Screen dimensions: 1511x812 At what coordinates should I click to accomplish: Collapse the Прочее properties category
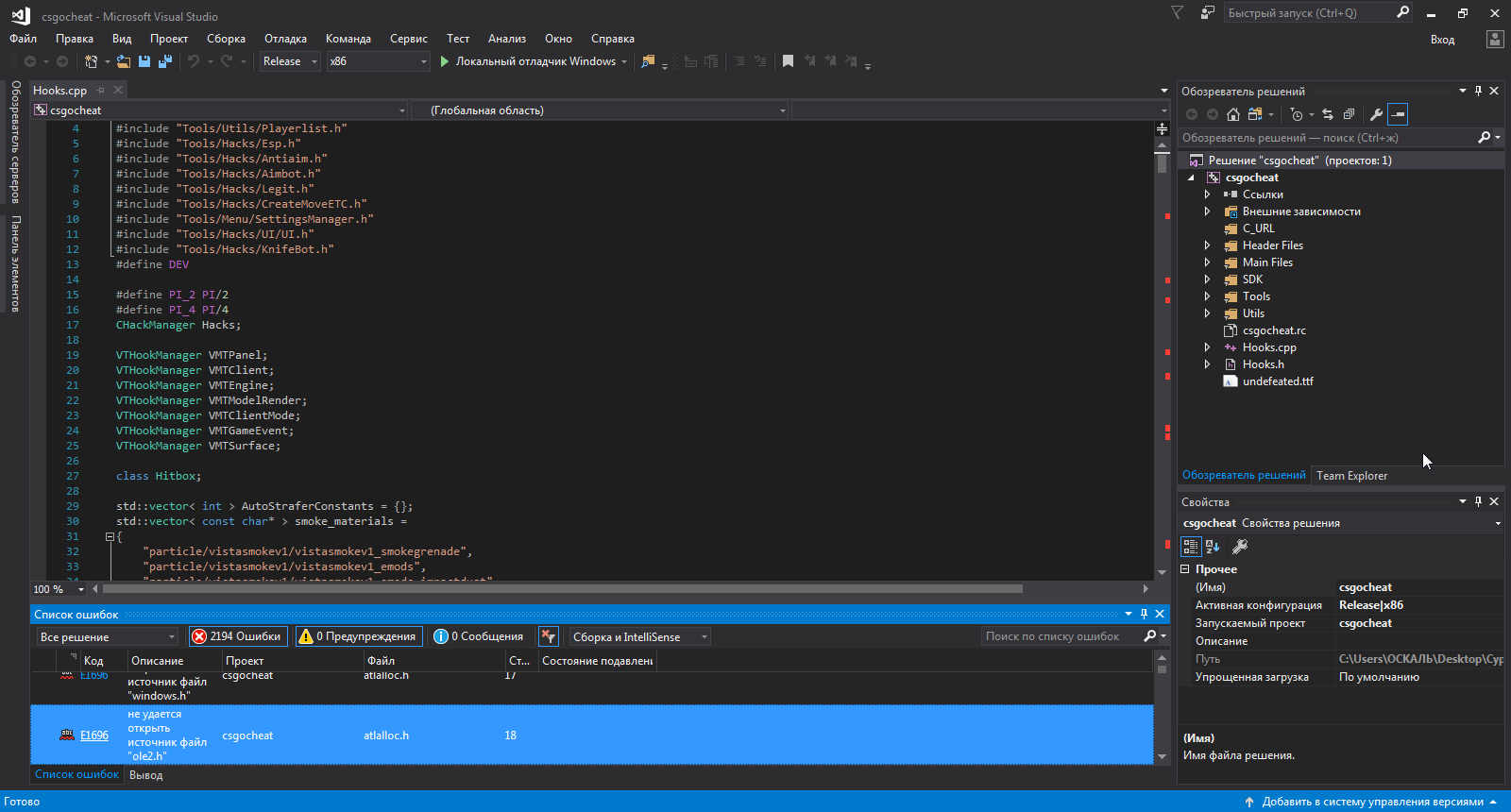[1185, 569]
